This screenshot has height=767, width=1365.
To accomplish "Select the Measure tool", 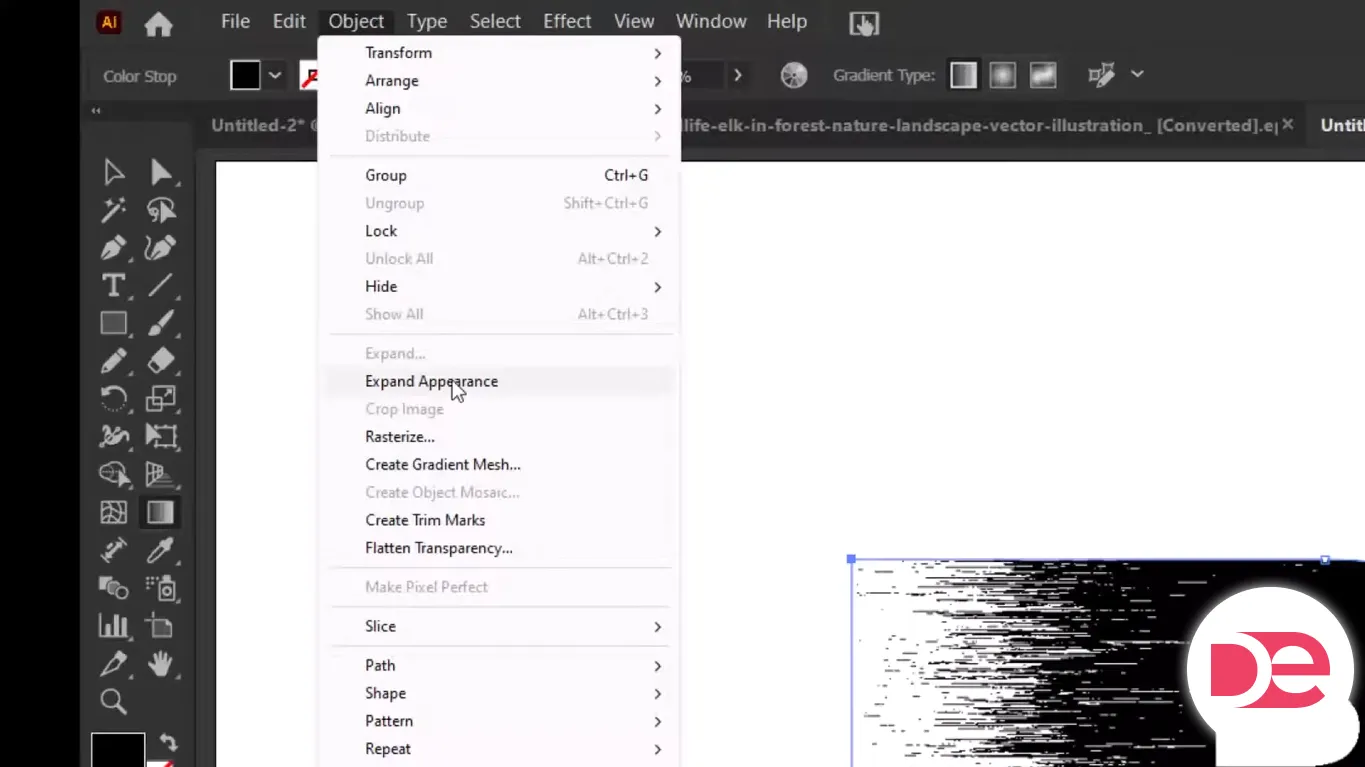I will point(114,550).
